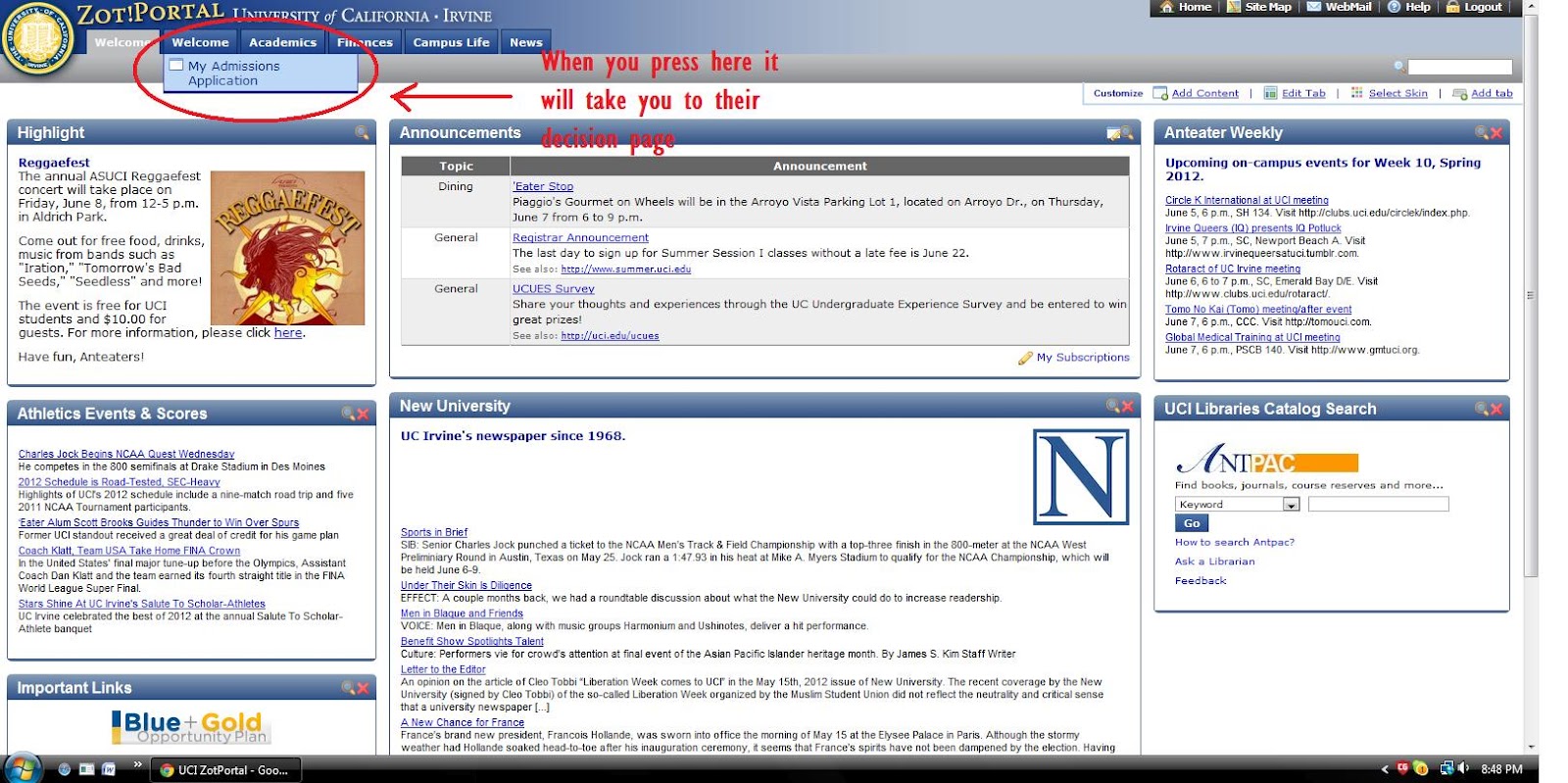Click the 8:48 PM taskbar clock
The width and height of the screenshot is (1568, 783).
(x=1501, y=769)
